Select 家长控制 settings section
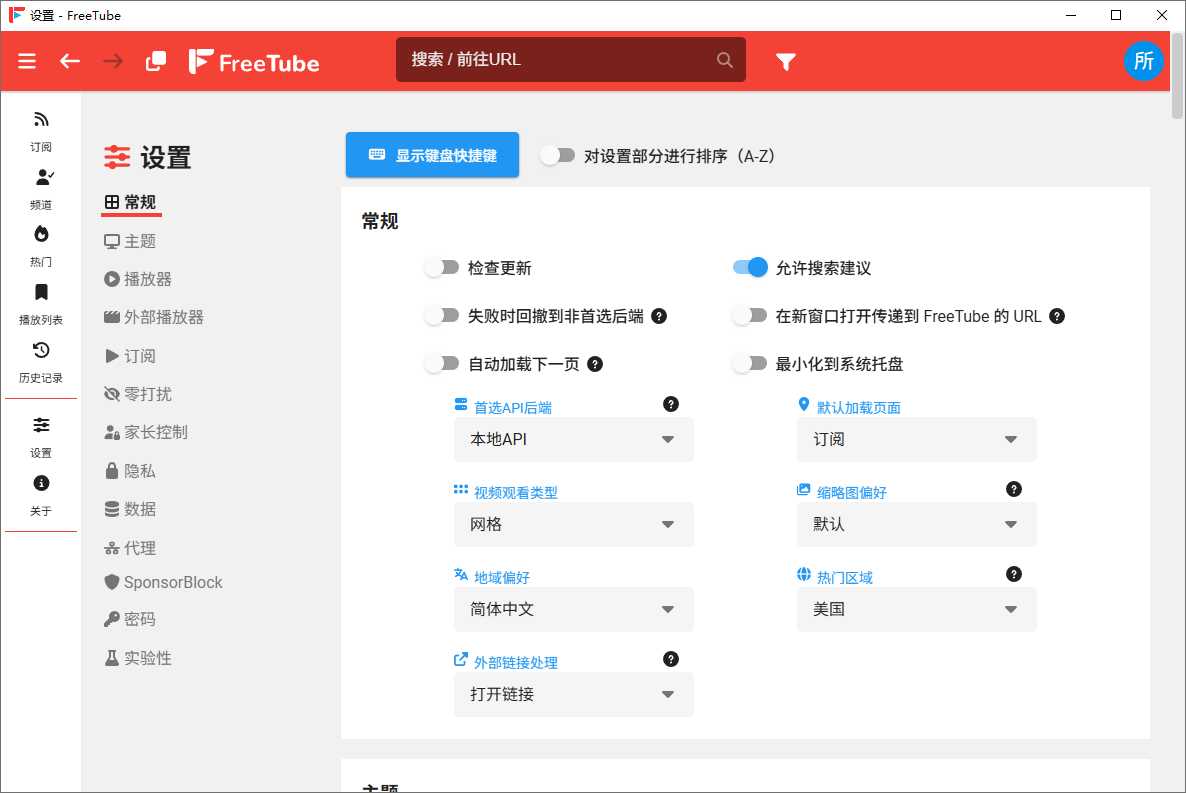 146,432
